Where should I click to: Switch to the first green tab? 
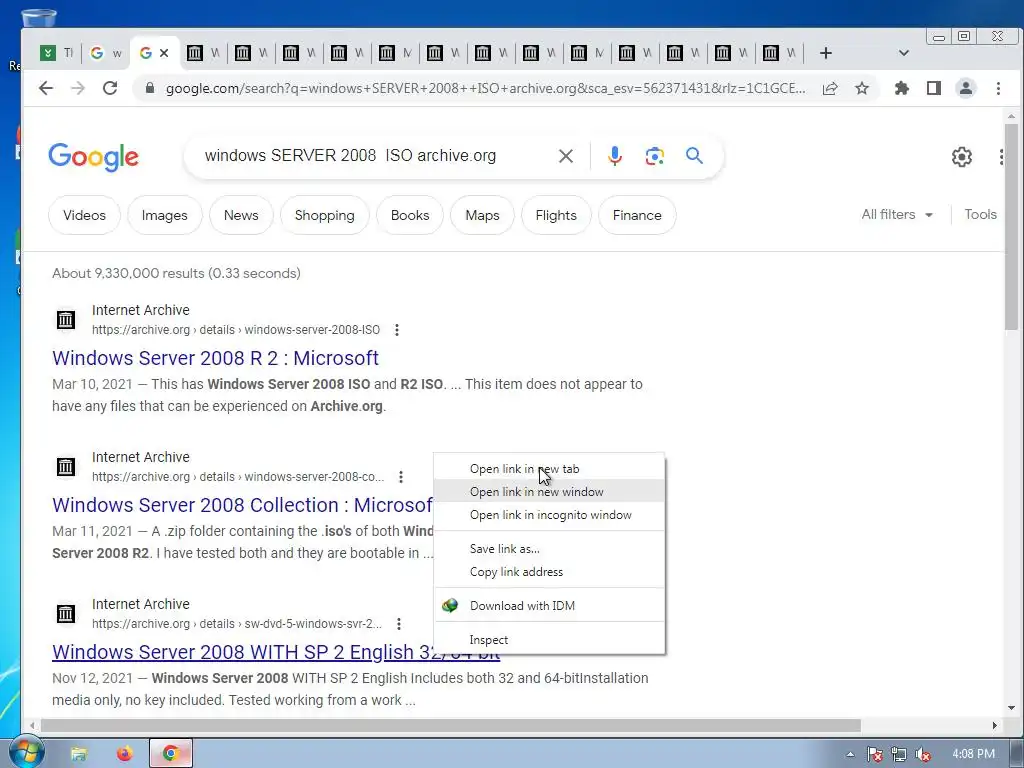coord(56,53)
